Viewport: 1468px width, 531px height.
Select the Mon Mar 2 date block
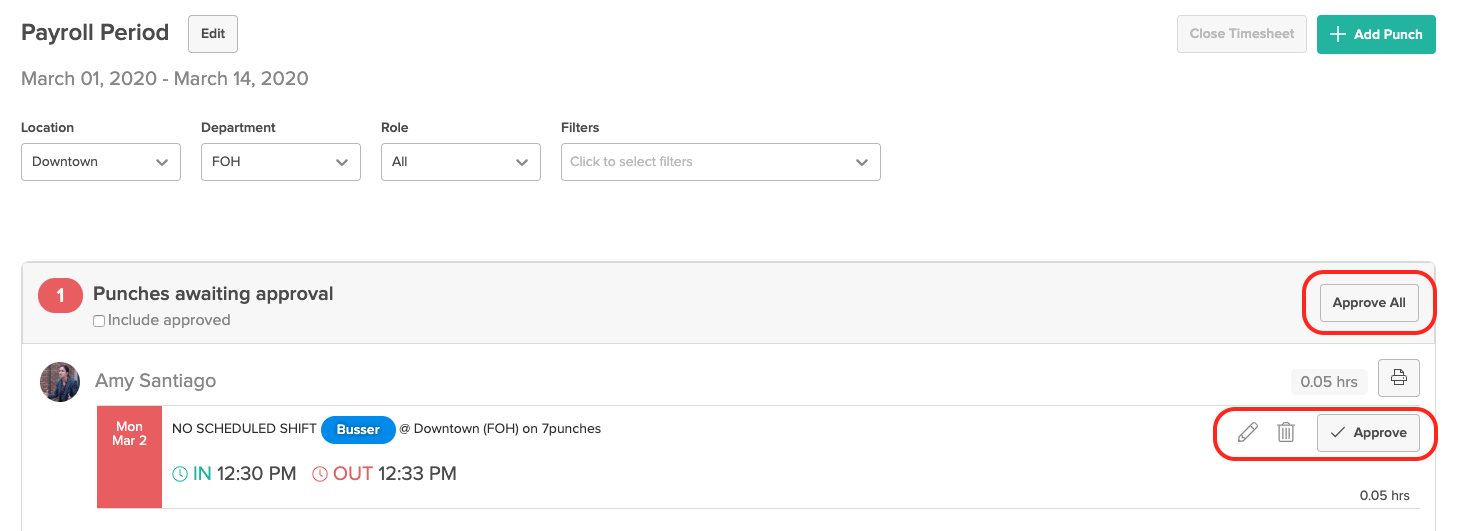tap(129, 457)
